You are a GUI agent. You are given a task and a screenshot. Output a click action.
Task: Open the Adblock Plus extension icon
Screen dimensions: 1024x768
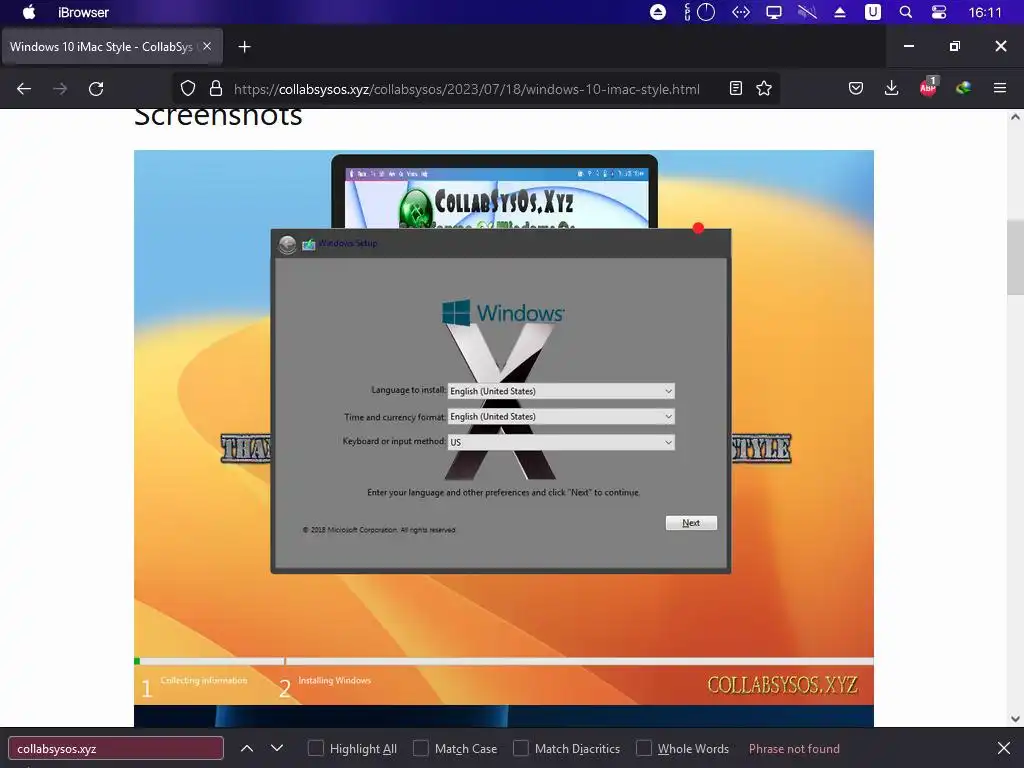pos(928,88)
